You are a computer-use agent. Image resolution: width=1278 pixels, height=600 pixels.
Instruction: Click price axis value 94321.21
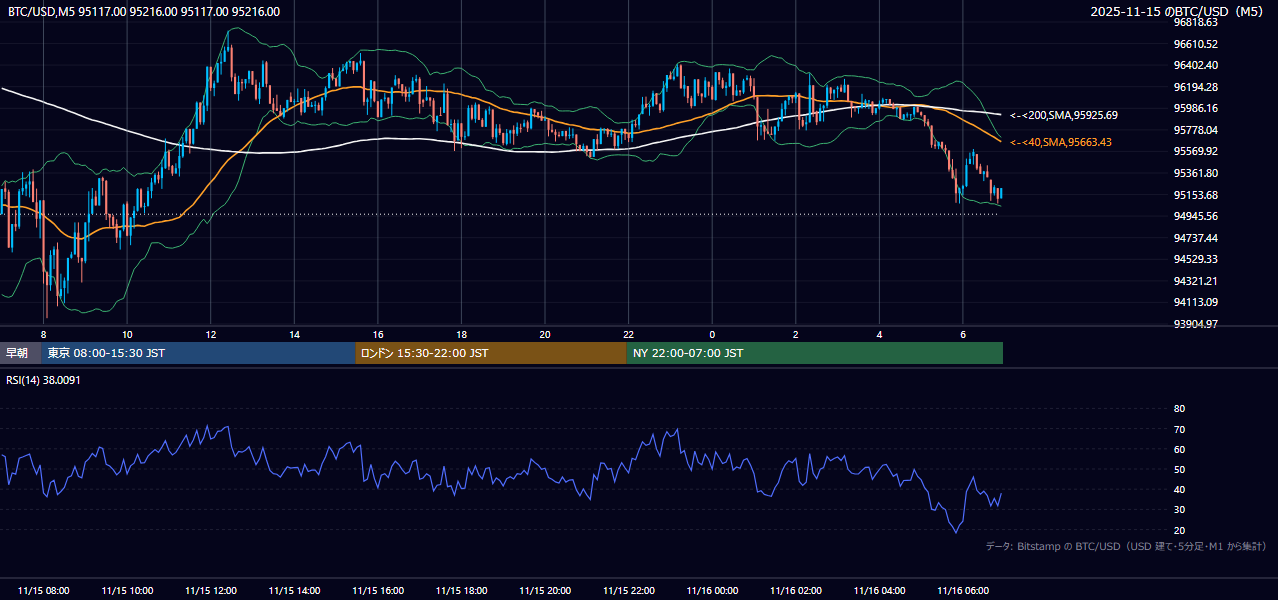click(x=1196, y=281)
